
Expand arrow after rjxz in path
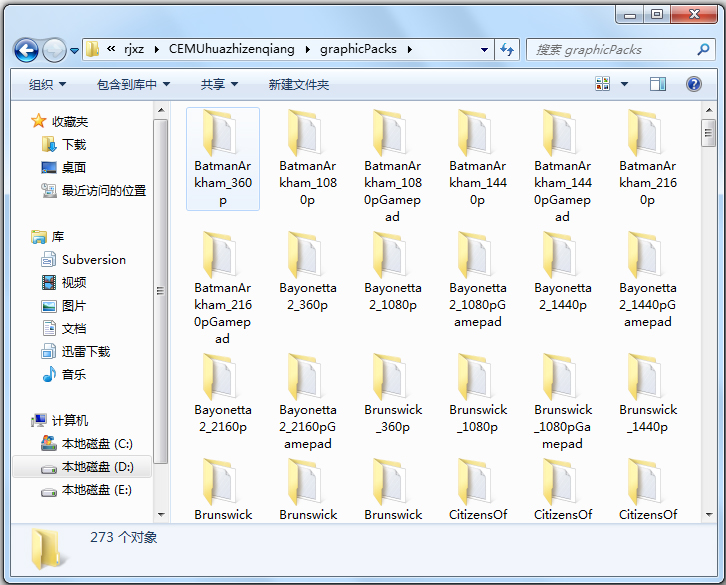click(x=156, y=50)
